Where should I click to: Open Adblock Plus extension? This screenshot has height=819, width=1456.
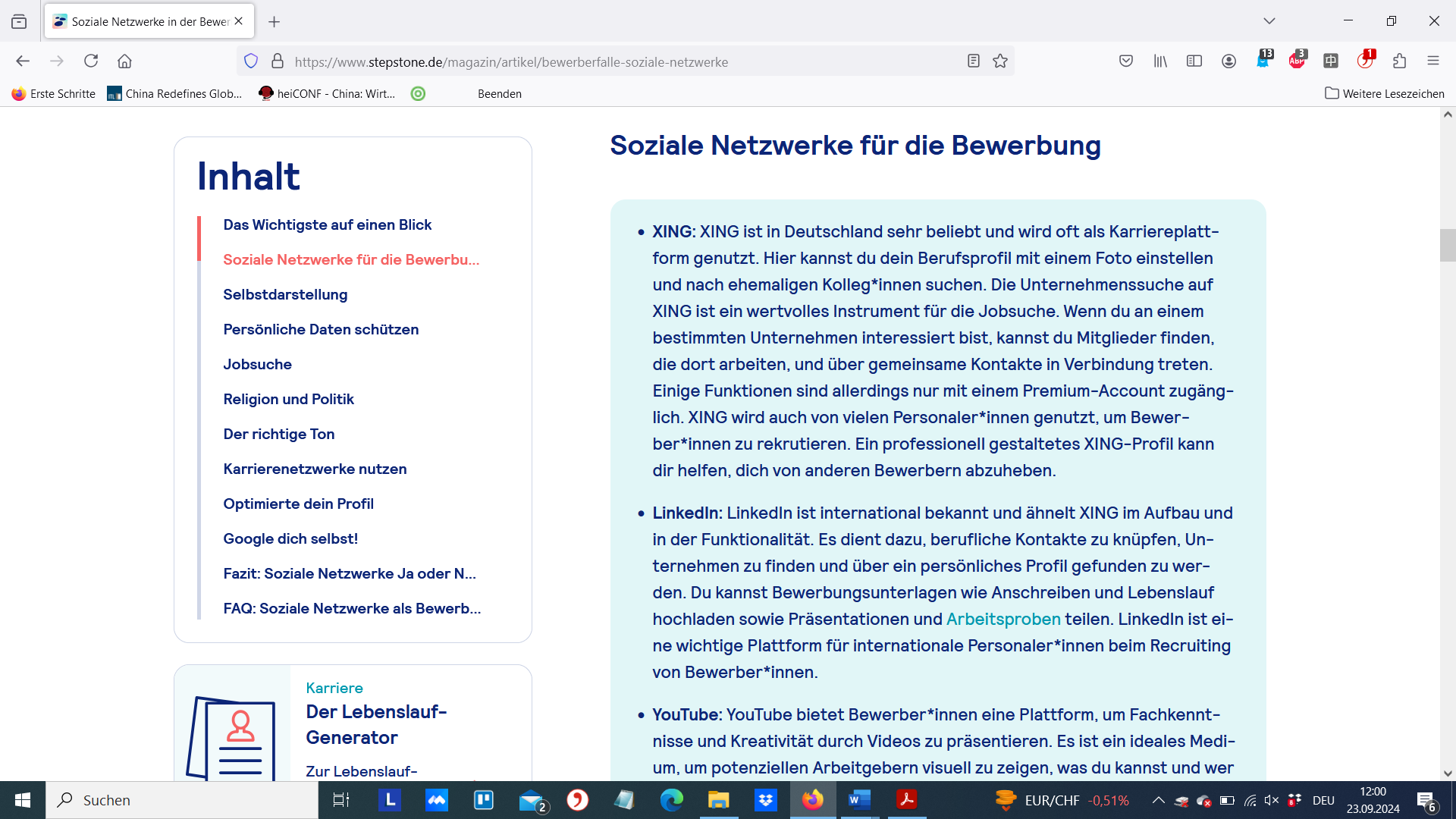tap(1298, 60)
